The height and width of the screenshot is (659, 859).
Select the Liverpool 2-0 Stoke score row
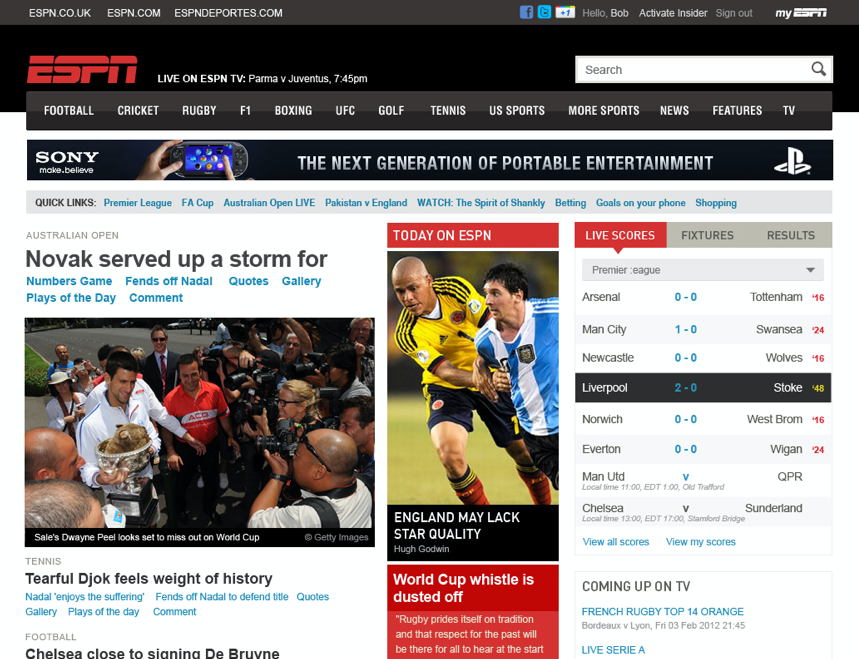coord(703,388)
